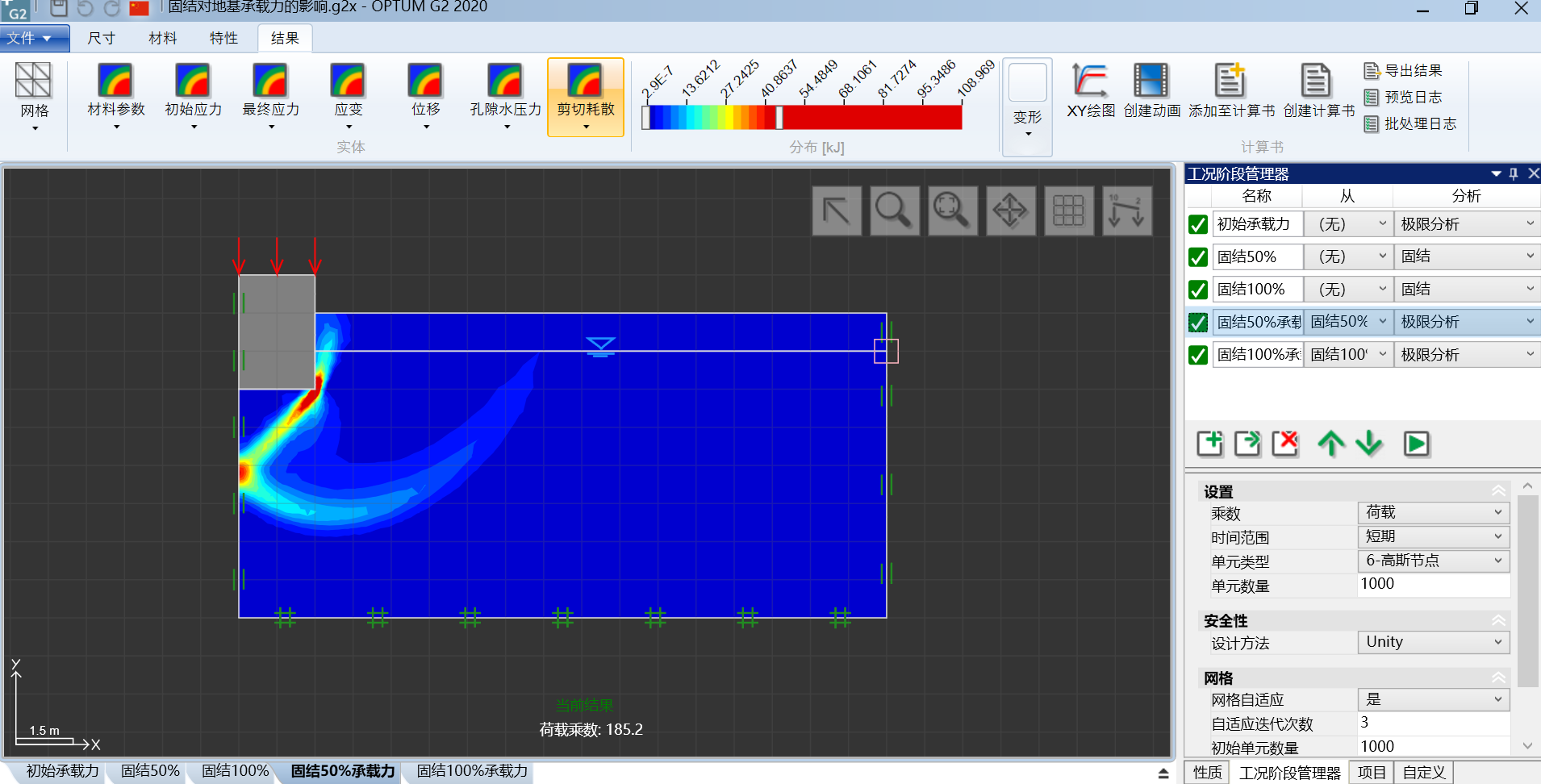Click 创建计算书 create report icon

pyautogui.click(x=1318, y=90)
